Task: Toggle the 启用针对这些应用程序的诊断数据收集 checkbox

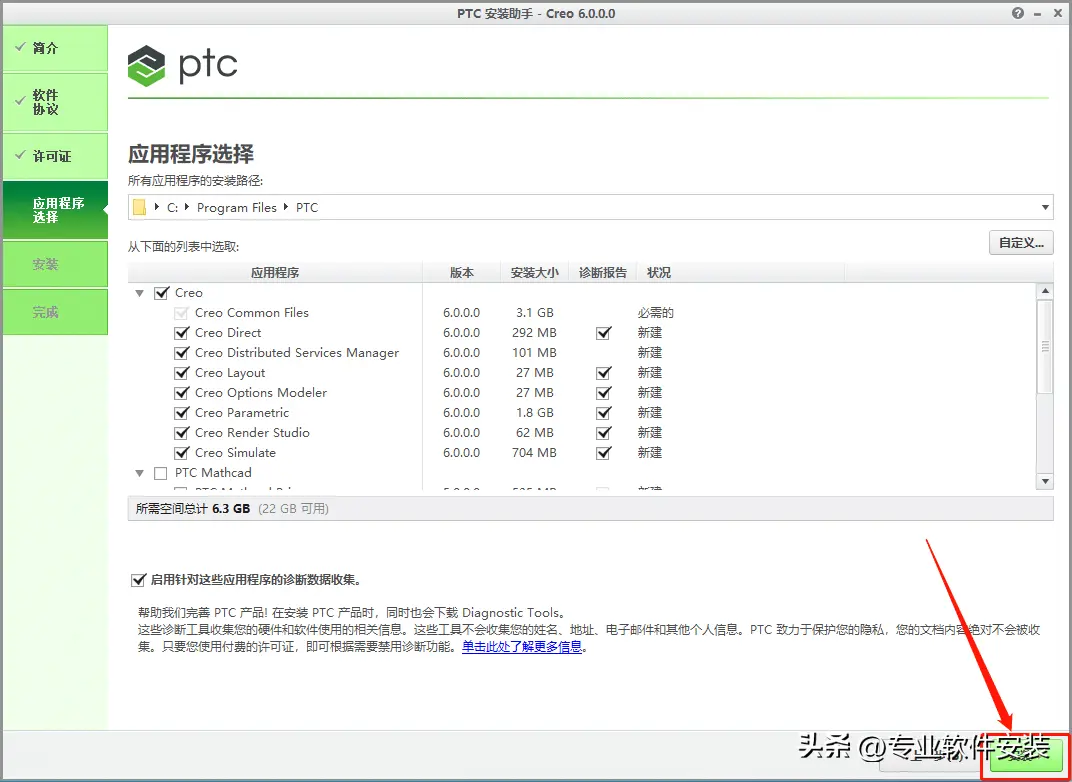Action: pos(138,580)
